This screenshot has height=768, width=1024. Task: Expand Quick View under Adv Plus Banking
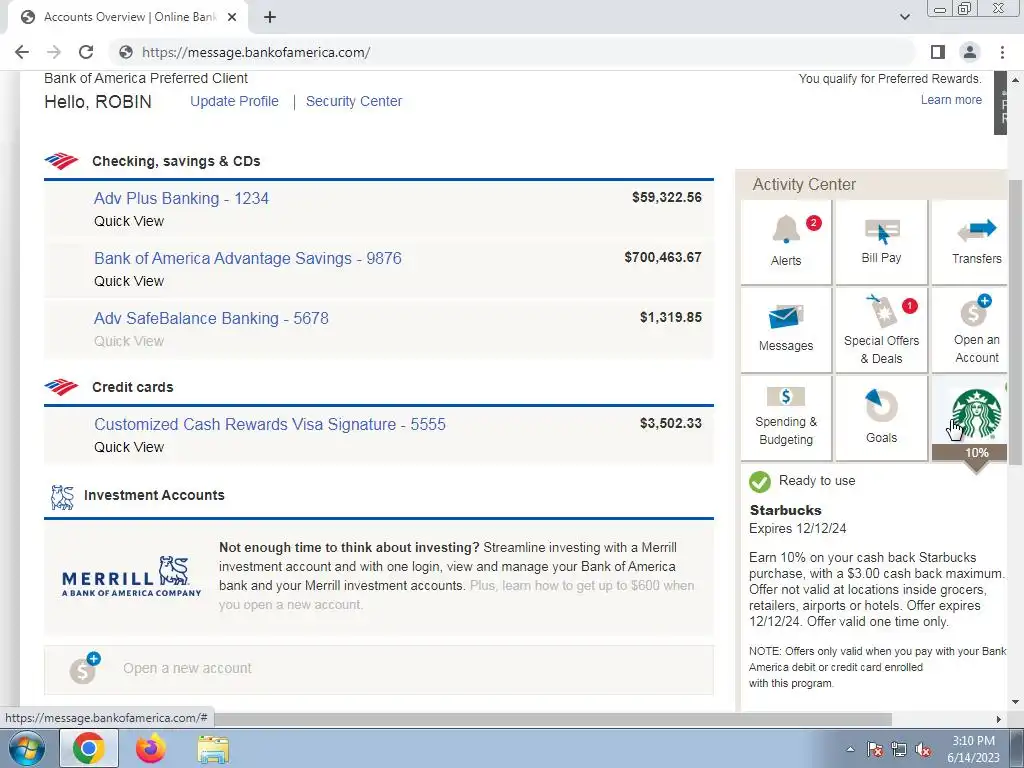(x=129, y=221)
